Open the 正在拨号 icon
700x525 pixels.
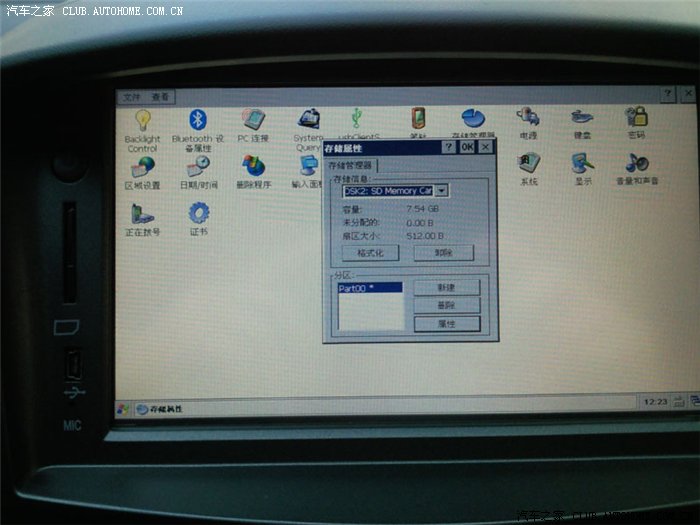coord(142,214)
